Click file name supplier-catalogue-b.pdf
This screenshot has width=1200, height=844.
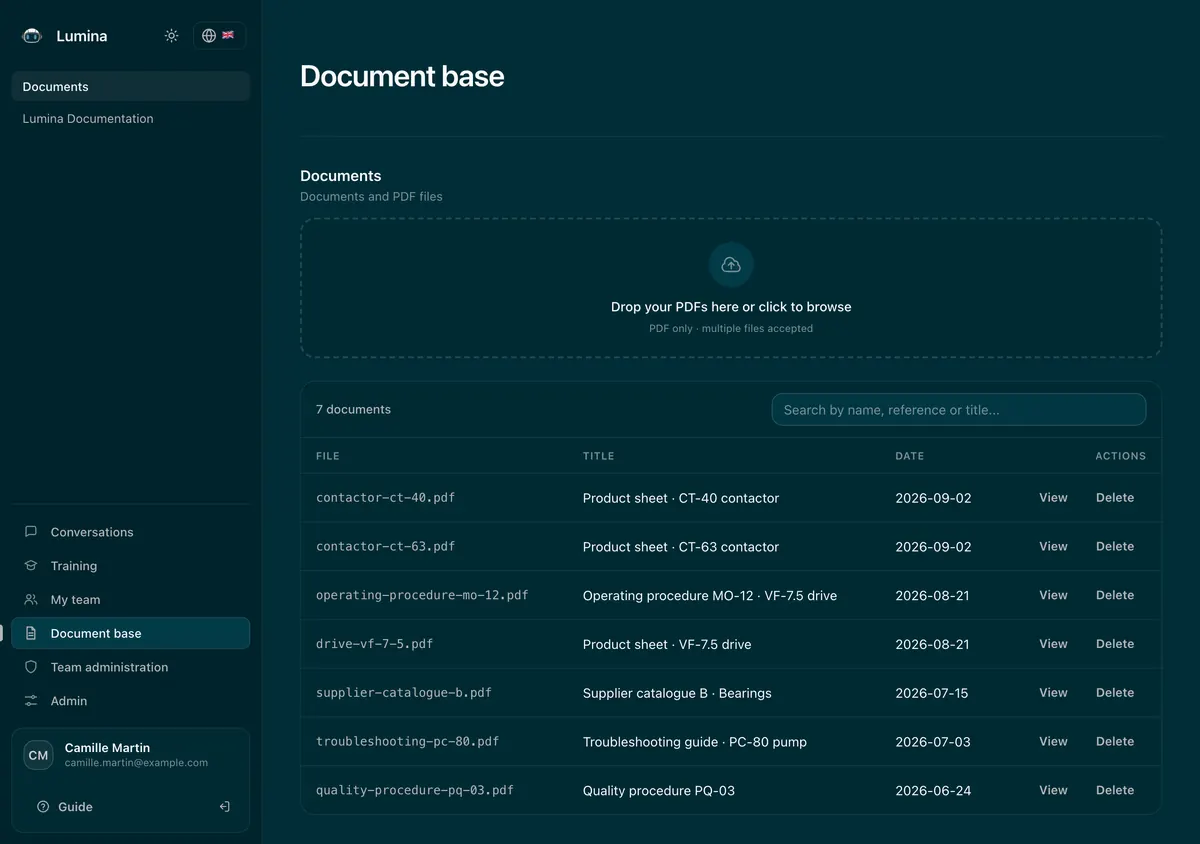(x=404, y=693)
